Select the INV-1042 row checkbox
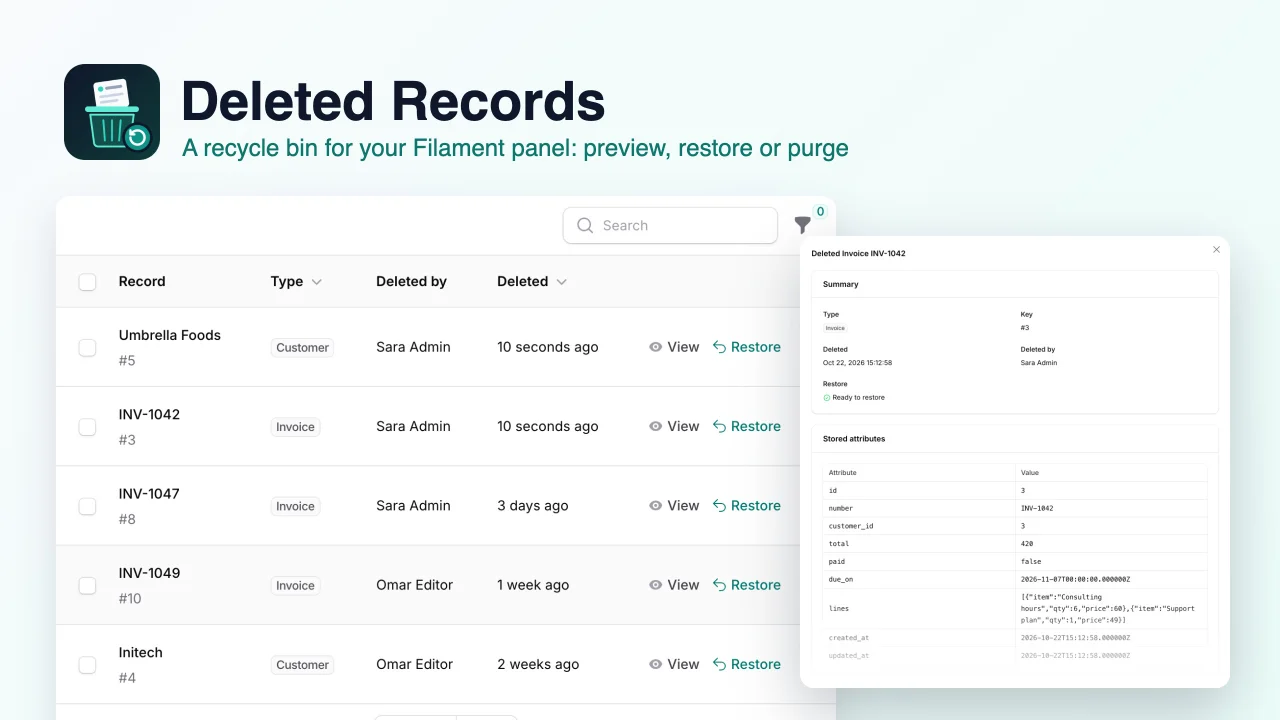This screenshot has width=1280, height=720. pos(87,427)
